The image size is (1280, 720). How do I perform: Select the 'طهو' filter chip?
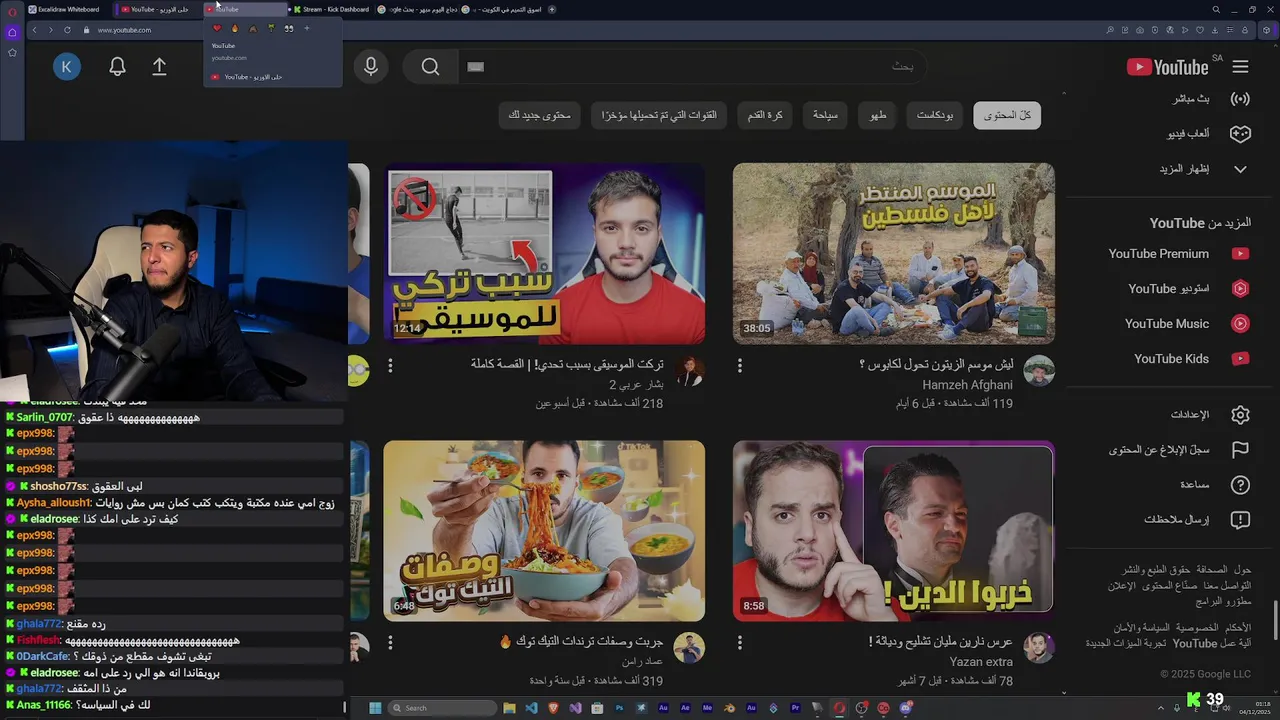[878, 115]
